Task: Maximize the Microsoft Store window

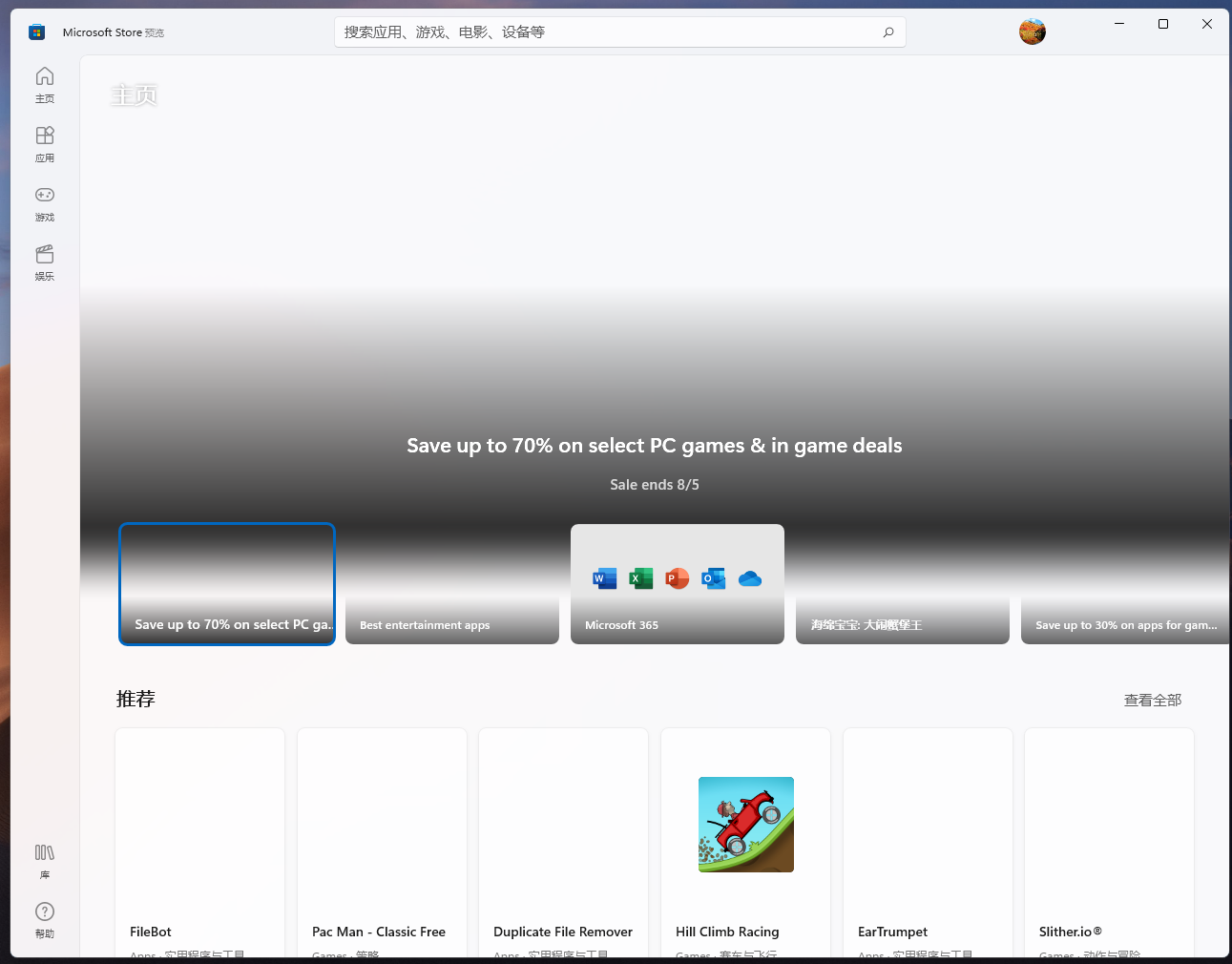Action: [x=1163, y=24]
